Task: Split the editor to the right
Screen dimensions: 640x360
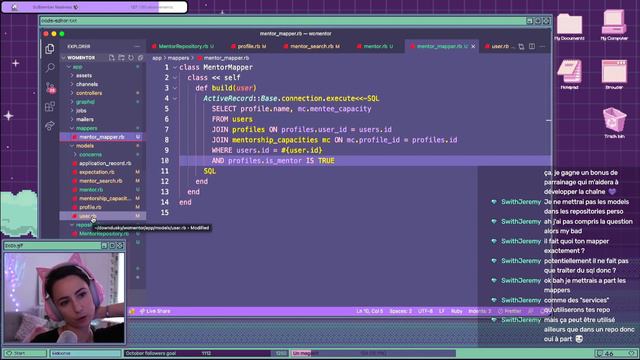Action: 532,47
